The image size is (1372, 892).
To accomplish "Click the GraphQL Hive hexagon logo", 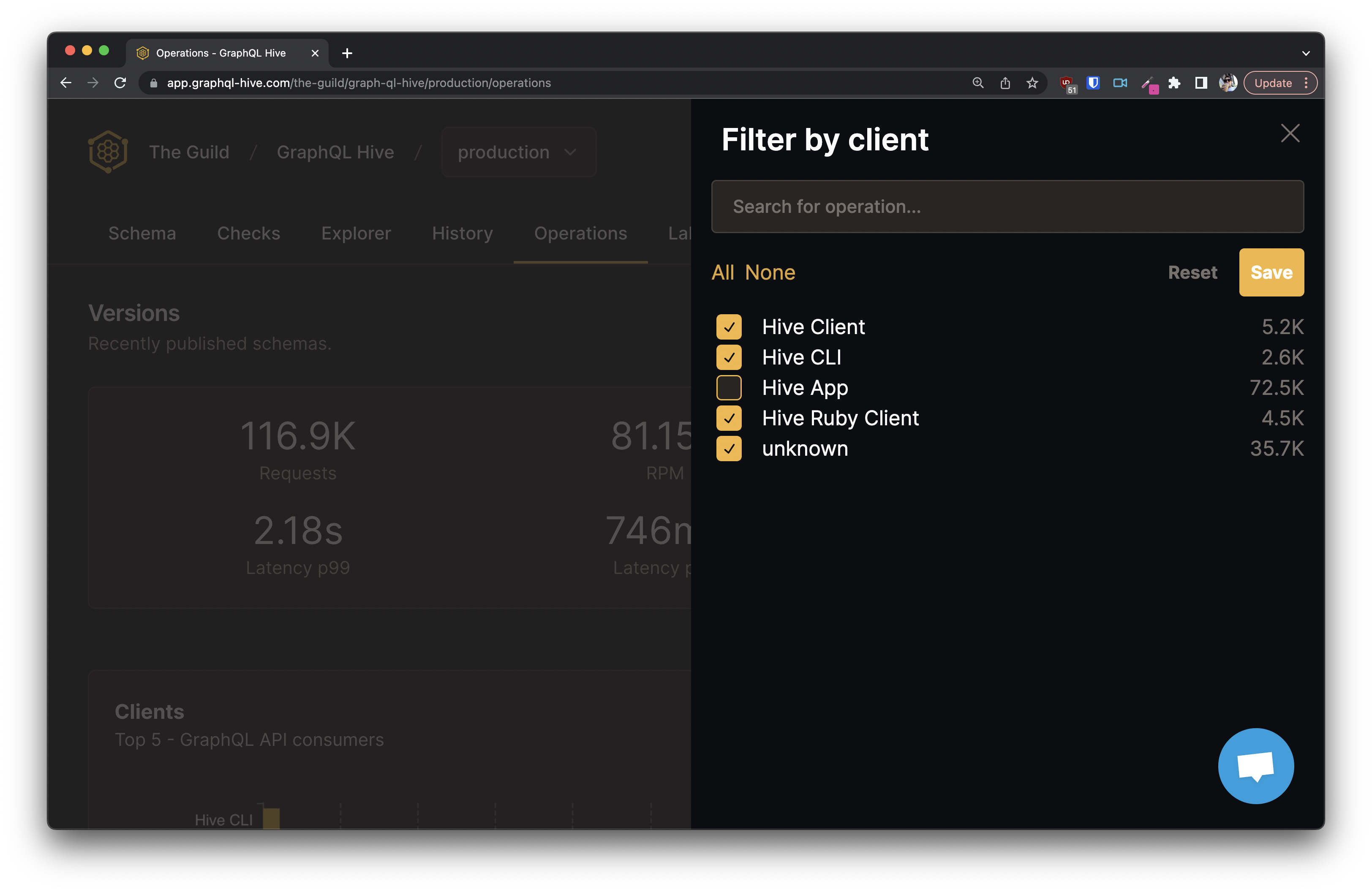I will click(108, 152).
